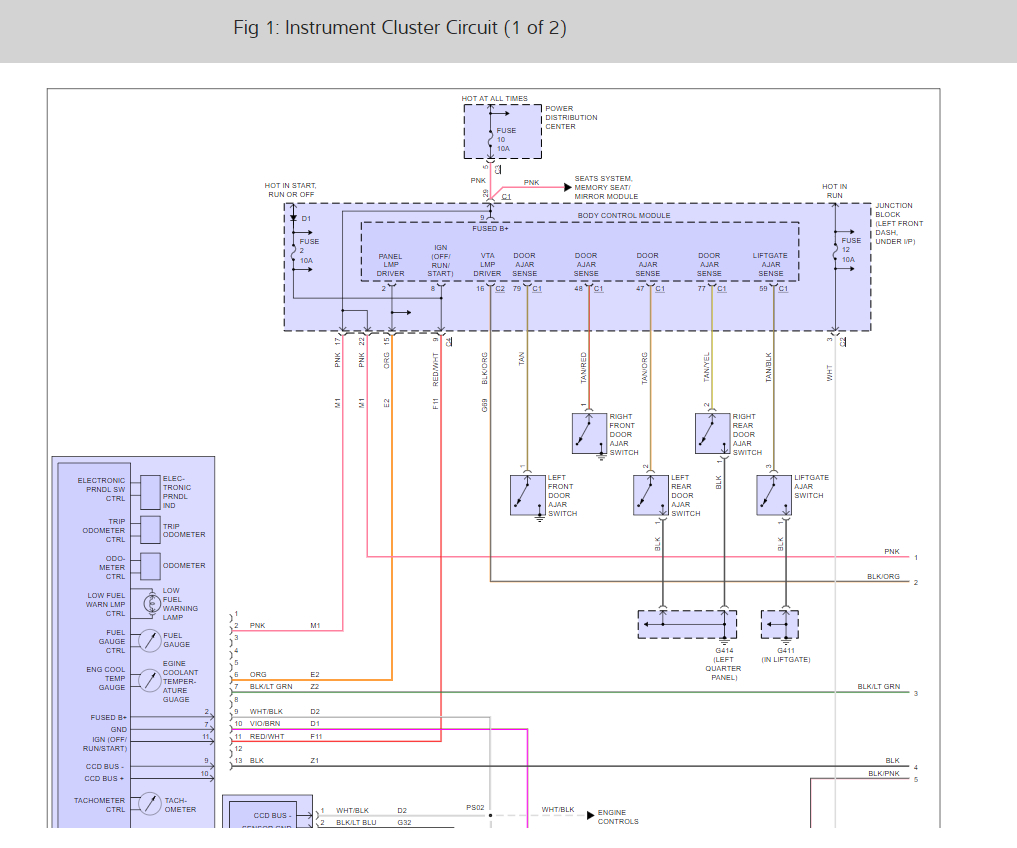Image resolution: width=1017 pixels, height=848 pixels.
Task: Click the Fuel Gauge dial symbol
Action: 150,641
